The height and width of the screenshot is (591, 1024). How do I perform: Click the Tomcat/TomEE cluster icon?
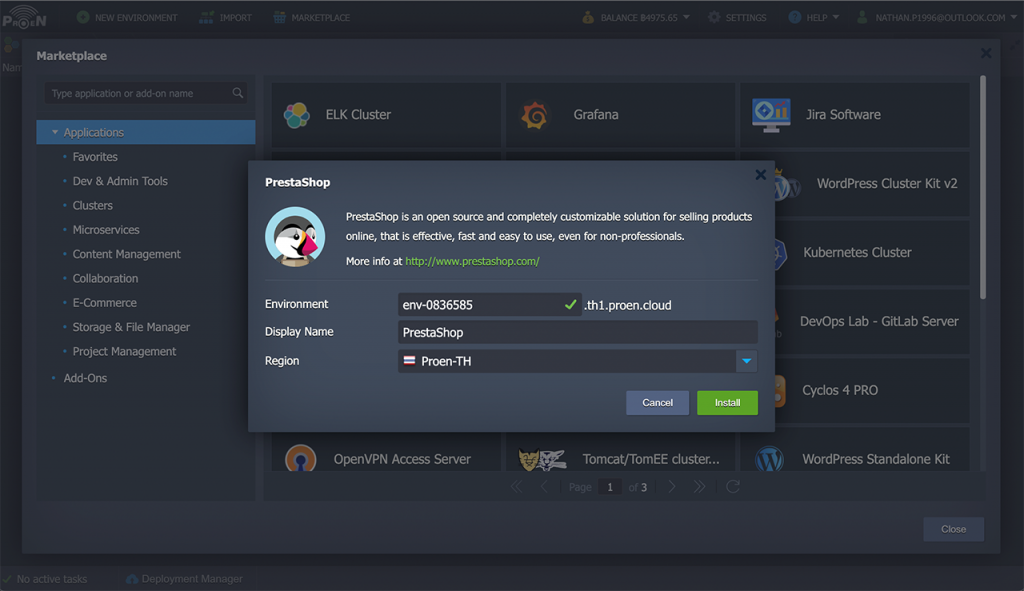pos(541,459)
